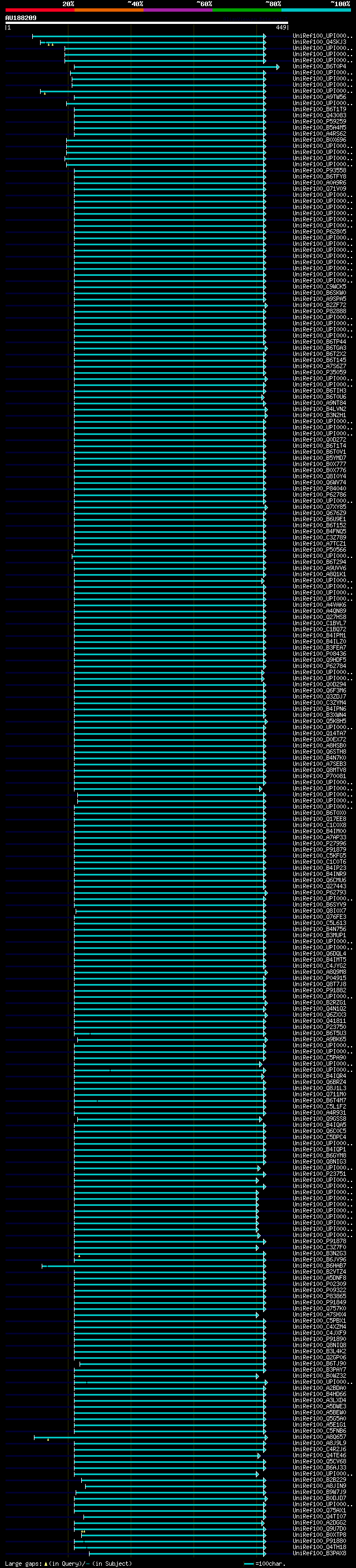Click query end position 449
Screen dimensions: 356x1568
tap(280, 27)
